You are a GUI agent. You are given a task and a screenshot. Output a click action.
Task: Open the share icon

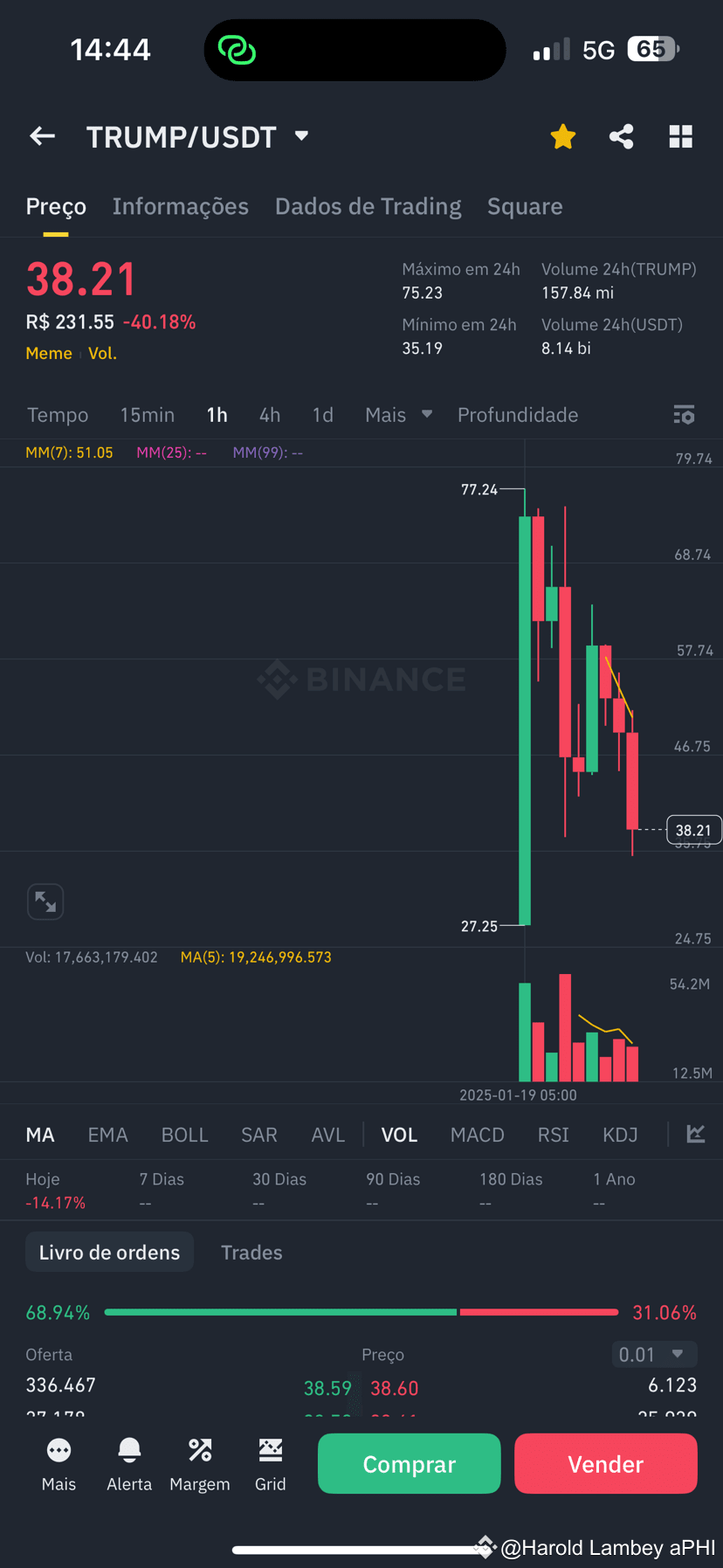[622, 136]
